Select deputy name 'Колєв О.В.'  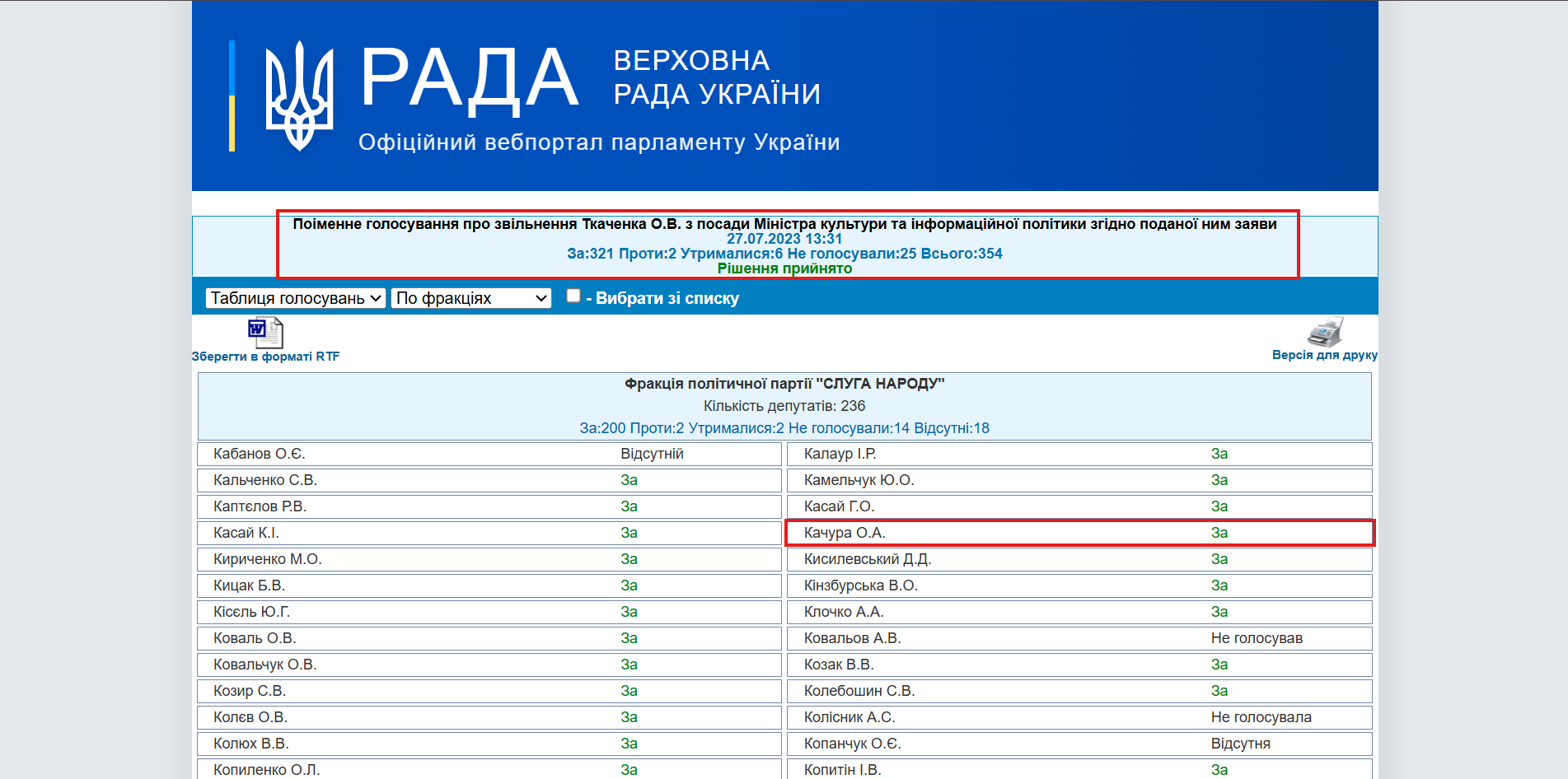pos(250,717)
